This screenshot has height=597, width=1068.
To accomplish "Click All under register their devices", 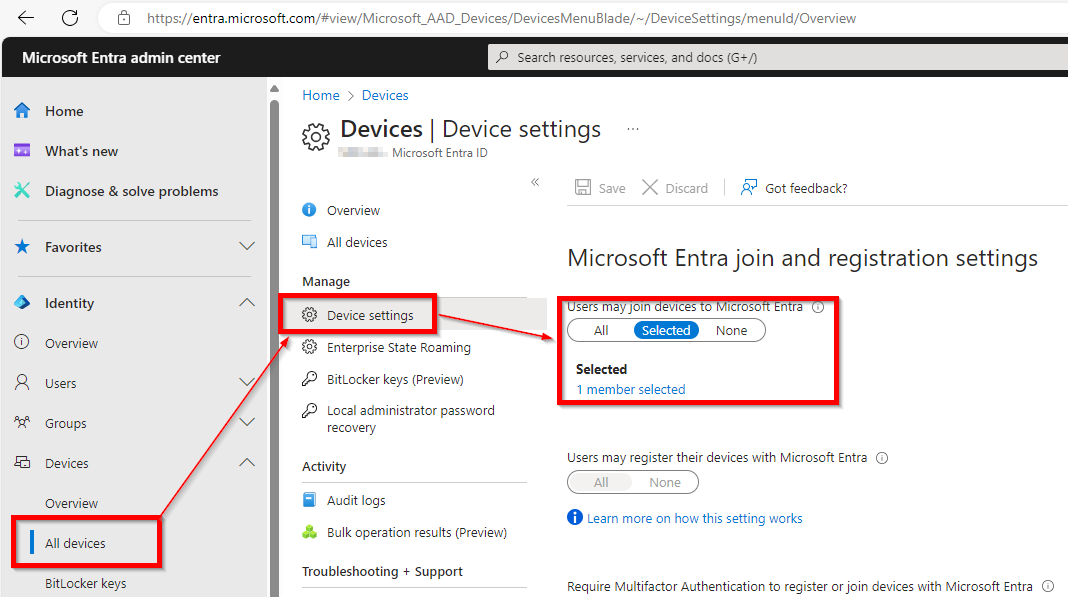I will tap(601, 483).
